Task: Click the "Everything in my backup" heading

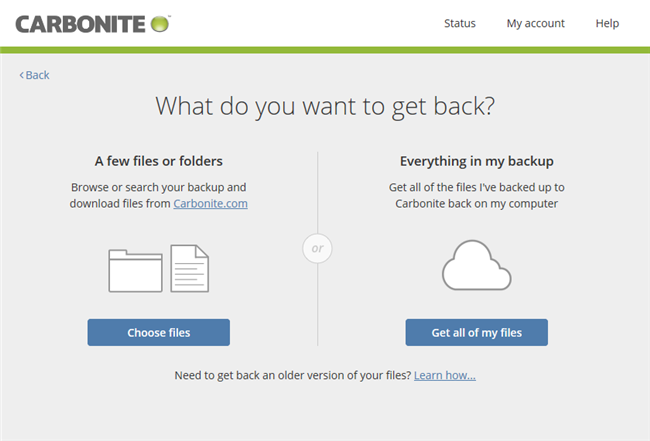Action: point(476,160)
